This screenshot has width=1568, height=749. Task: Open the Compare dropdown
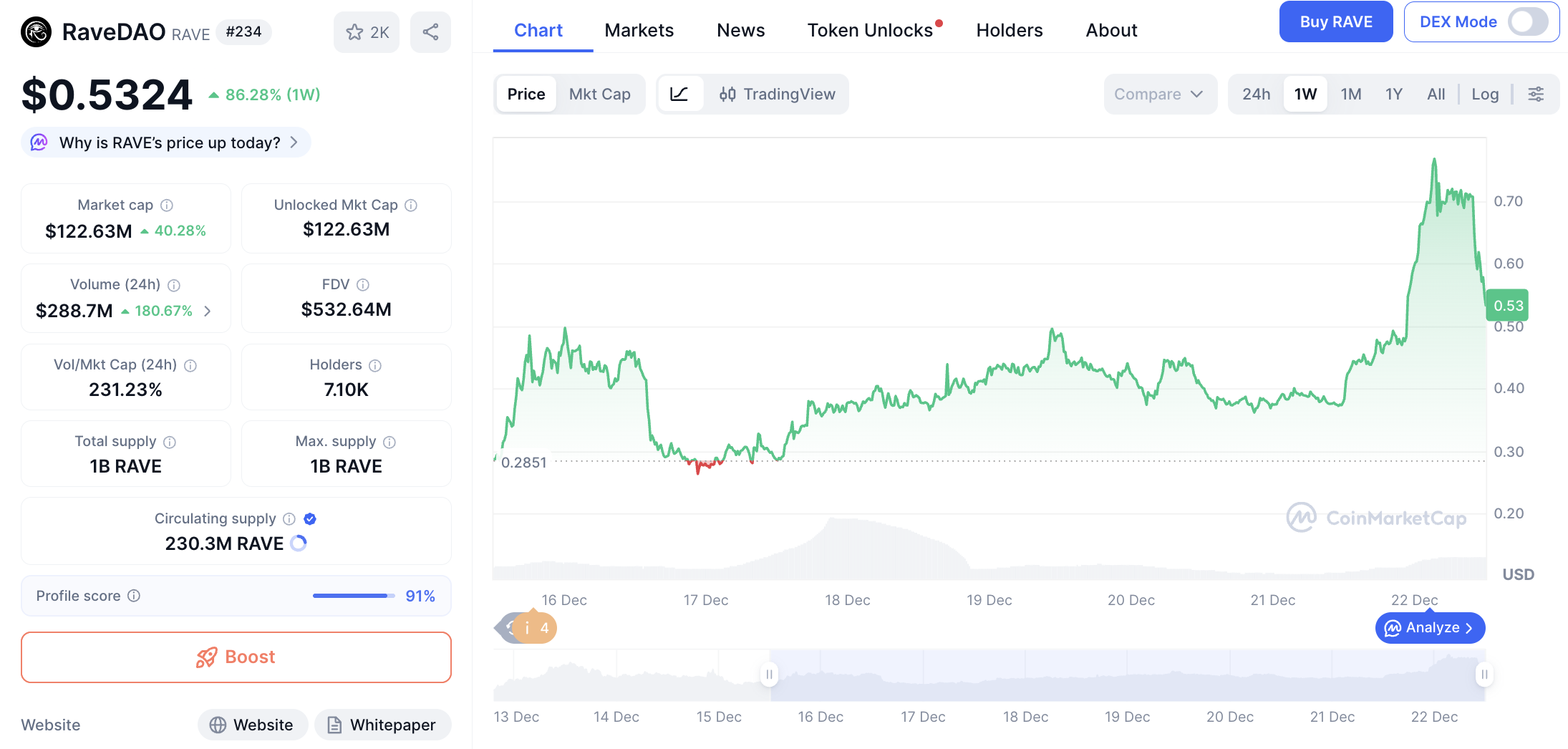pos(1158,94)
